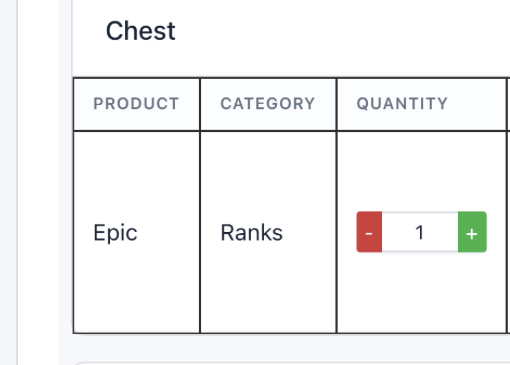
Task: Select the Epic product table cell
Action: pos(137,232)
